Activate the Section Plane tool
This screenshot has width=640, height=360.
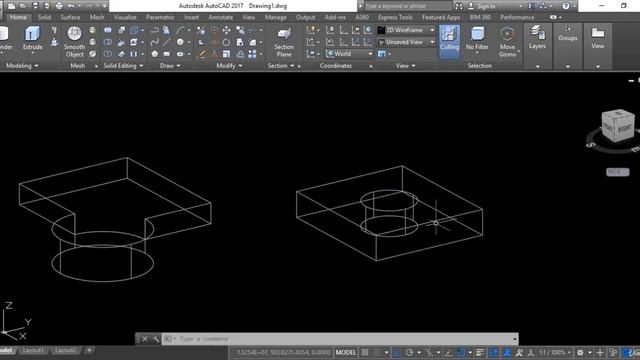[x=284, y=42]
